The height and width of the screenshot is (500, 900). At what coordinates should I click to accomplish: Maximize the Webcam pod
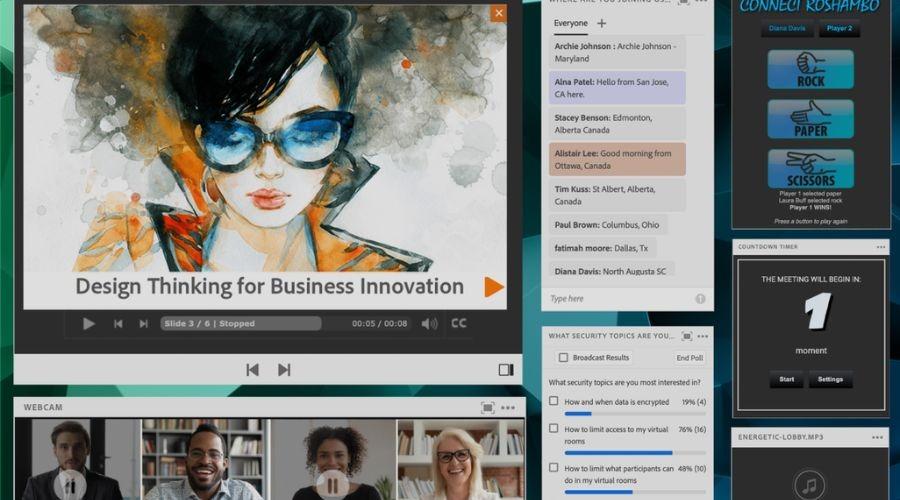(x=487, y=408)
